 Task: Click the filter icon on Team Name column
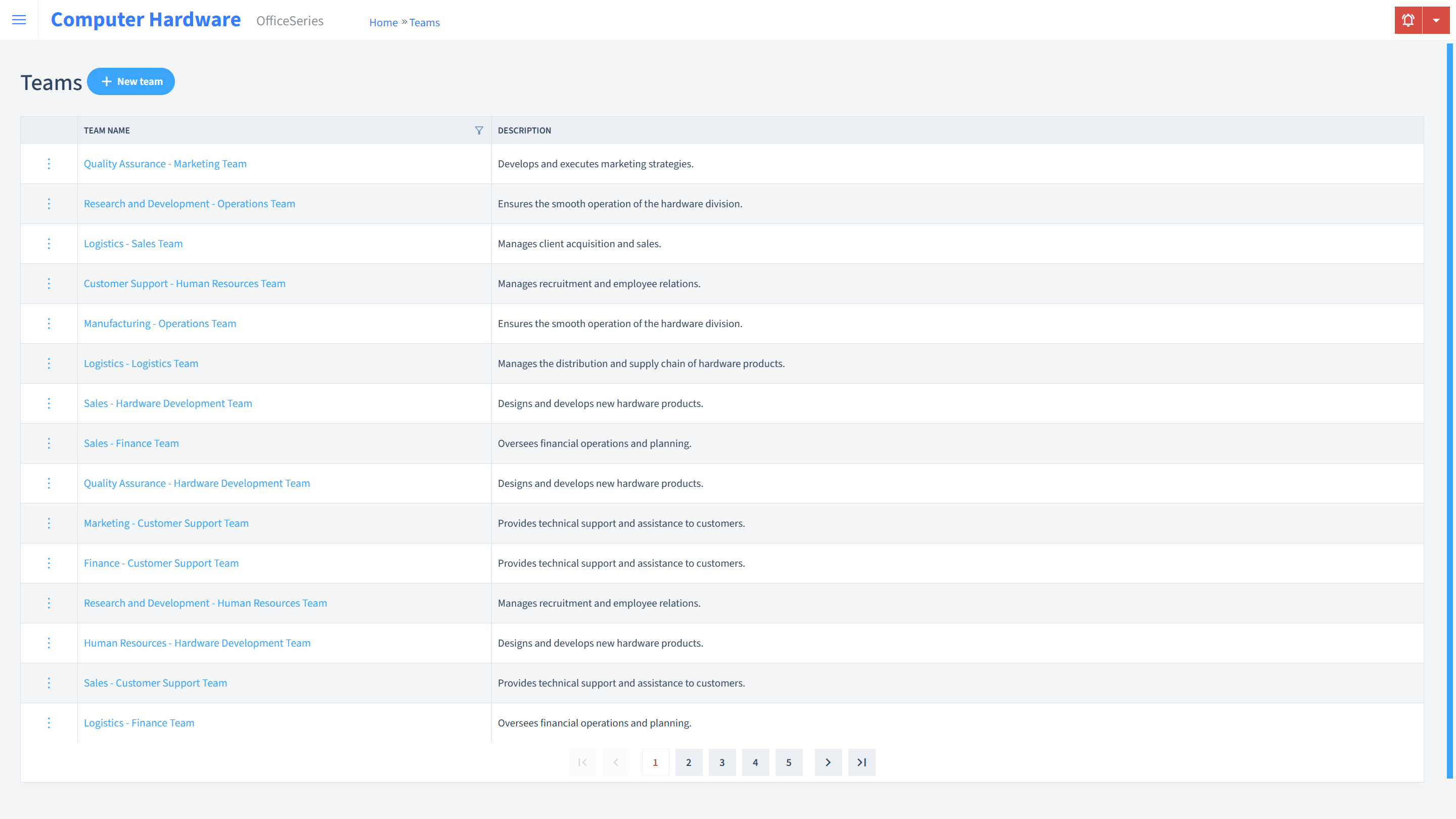479,129
